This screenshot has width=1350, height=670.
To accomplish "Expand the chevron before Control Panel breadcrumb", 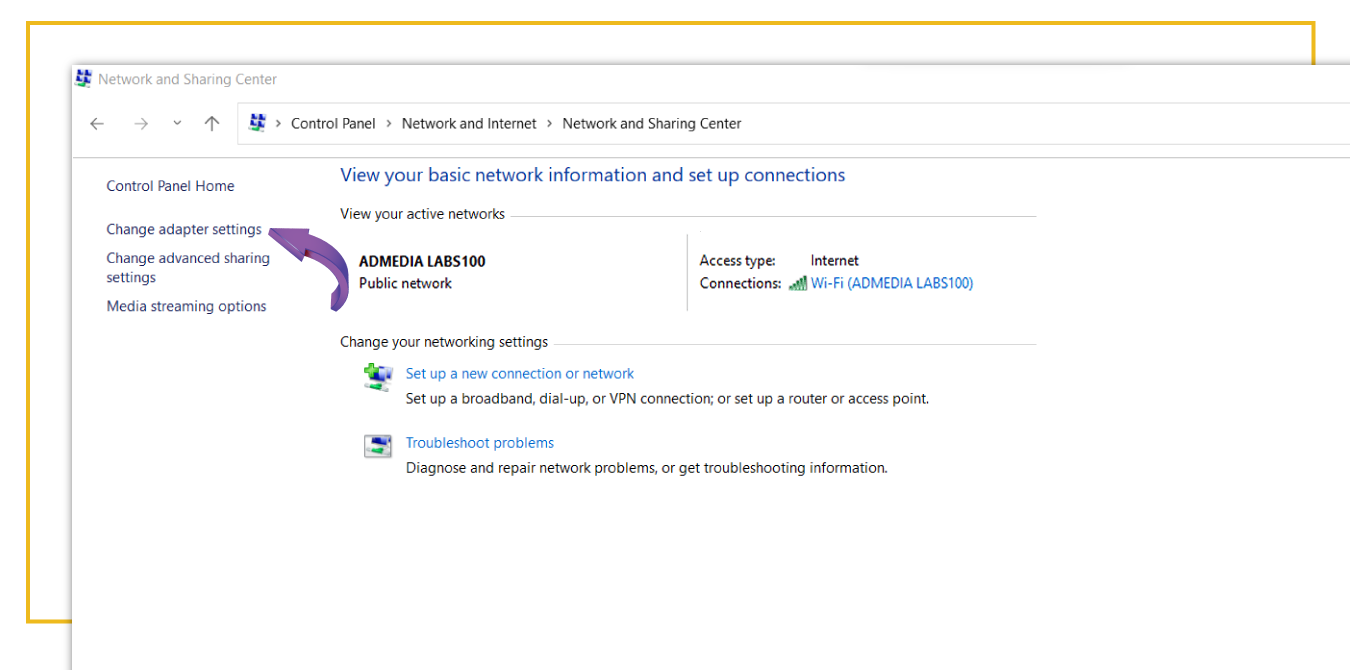I will [x=279, y=124].
